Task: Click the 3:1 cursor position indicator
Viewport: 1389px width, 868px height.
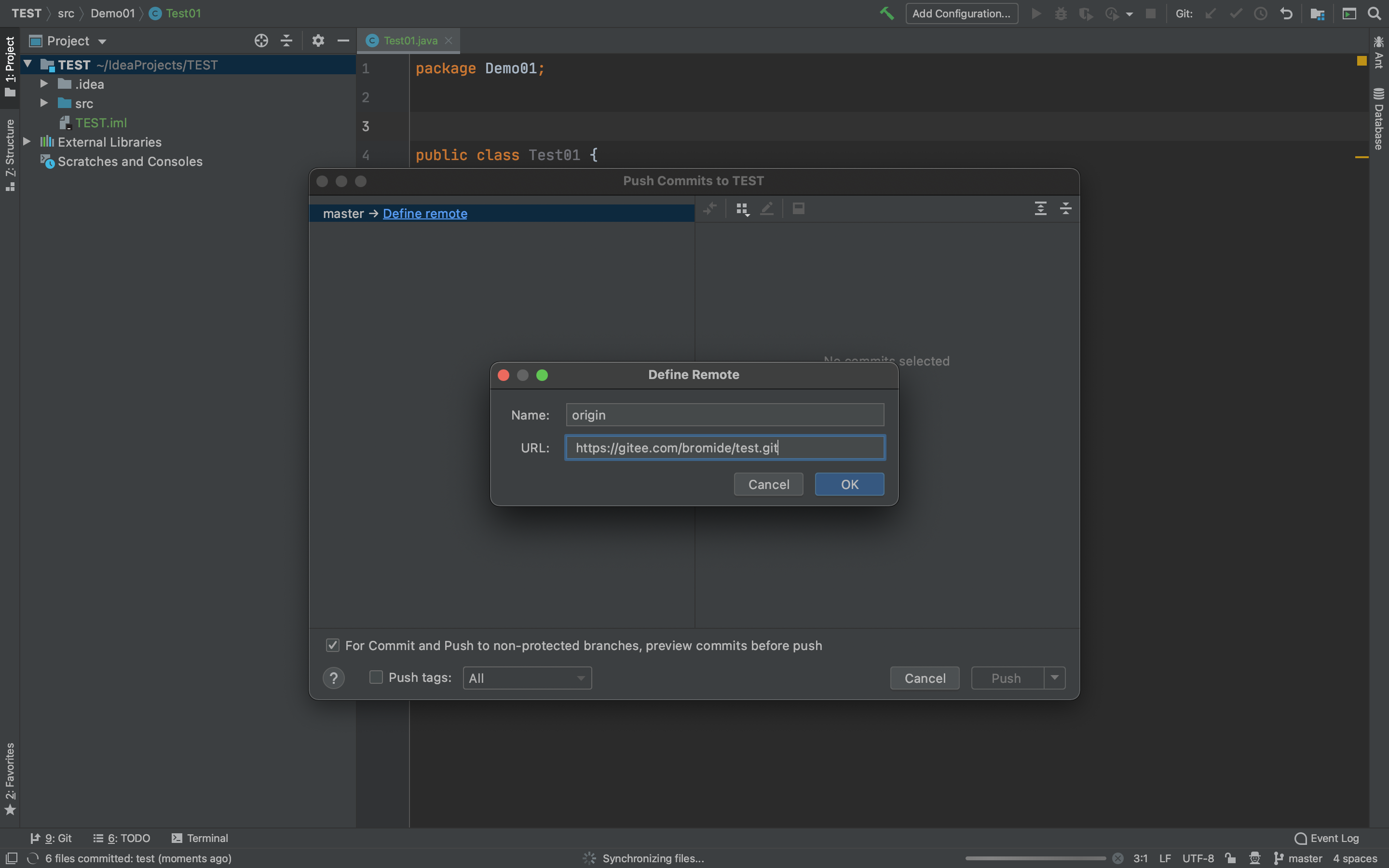Action: click(1140, 858)
